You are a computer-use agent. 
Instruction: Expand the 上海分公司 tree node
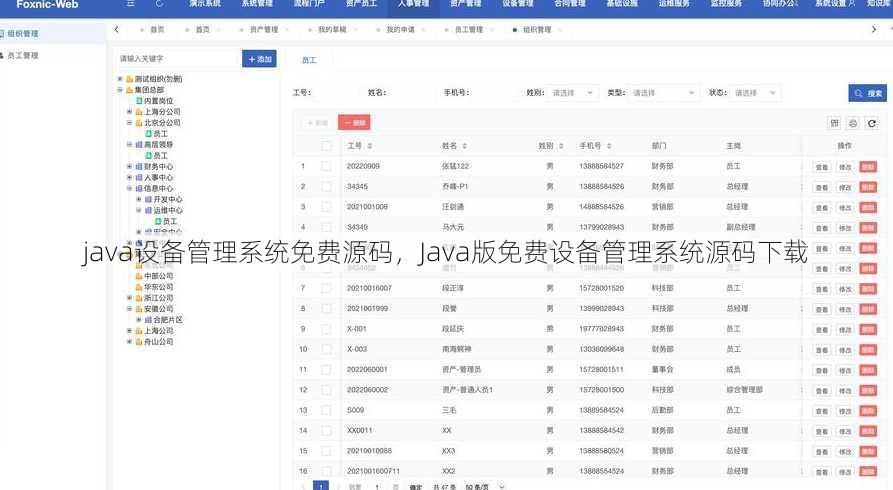tap(129, 112)
